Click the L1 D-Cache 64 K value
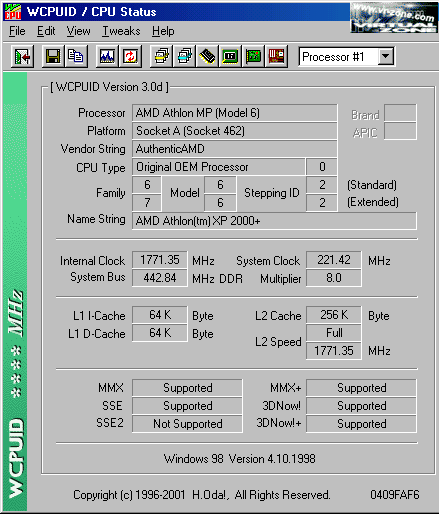 [160, 333]
